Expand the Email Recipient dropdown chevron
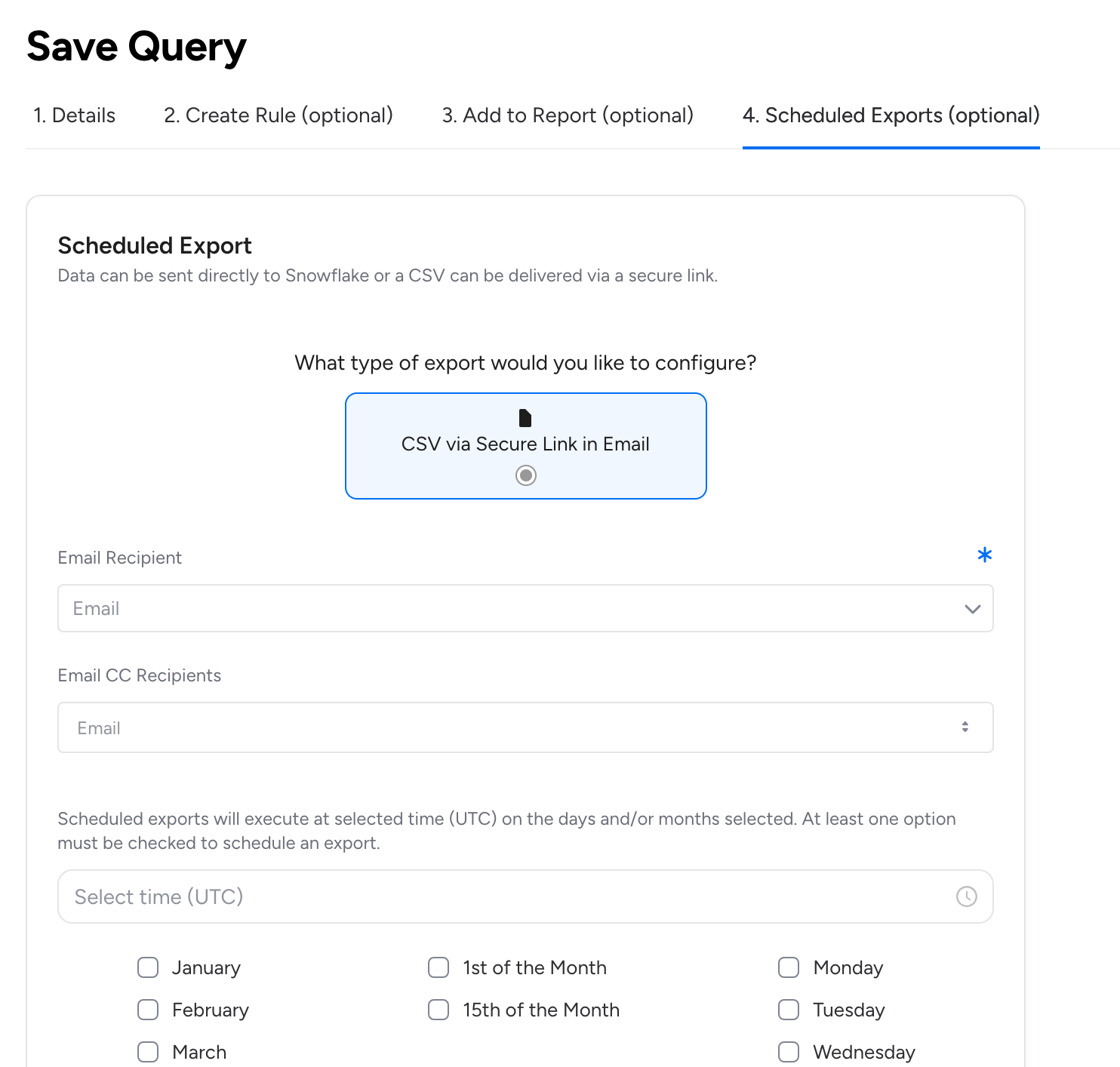Image resolution: width=1120 pixels, height=1067 pixels. [x=972, y=609]
